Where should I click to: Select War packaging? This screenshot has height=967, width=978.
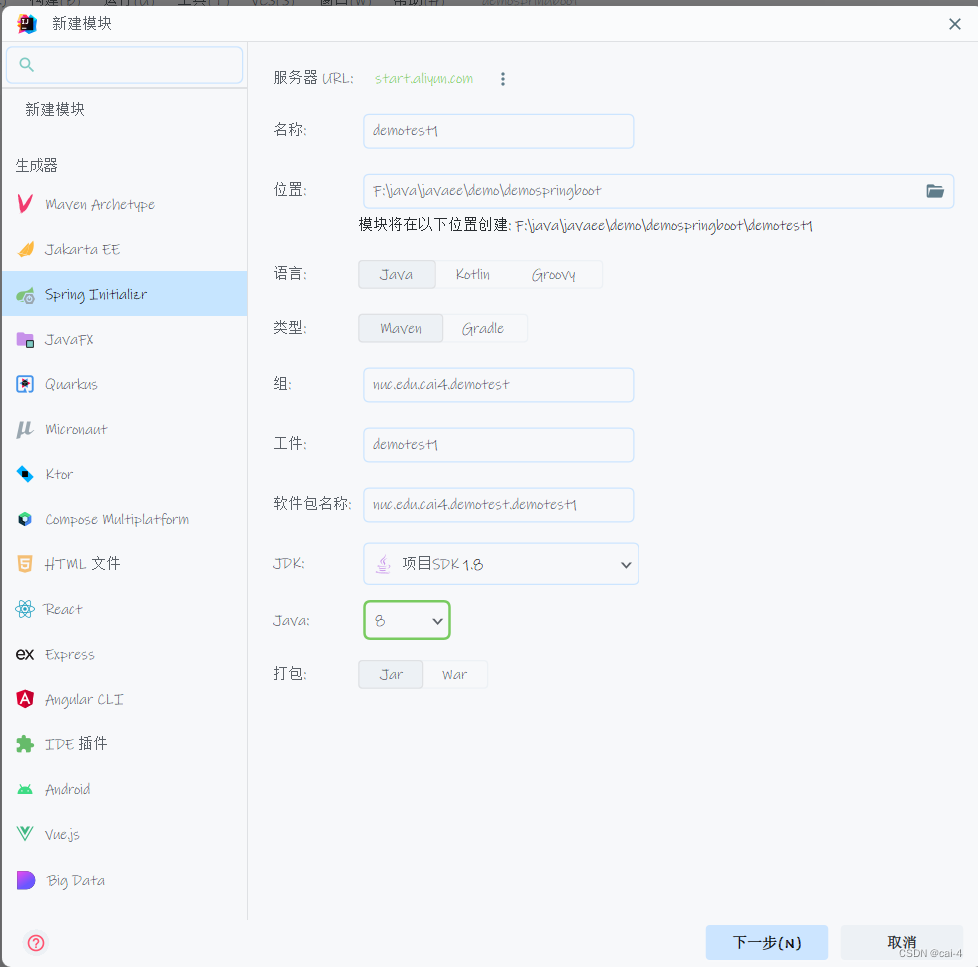tap(455, 674)
